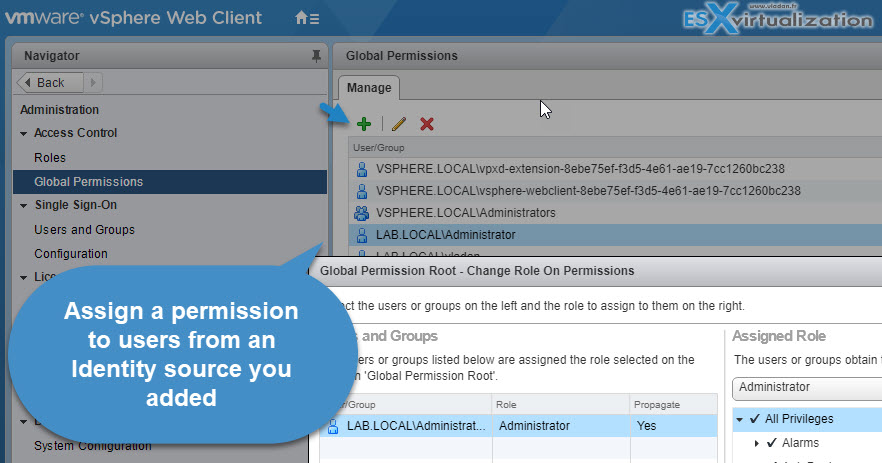This screenshot has height=463, width=882.
Task: Collapse the Single Sign-On tree section
Action: 24,205
